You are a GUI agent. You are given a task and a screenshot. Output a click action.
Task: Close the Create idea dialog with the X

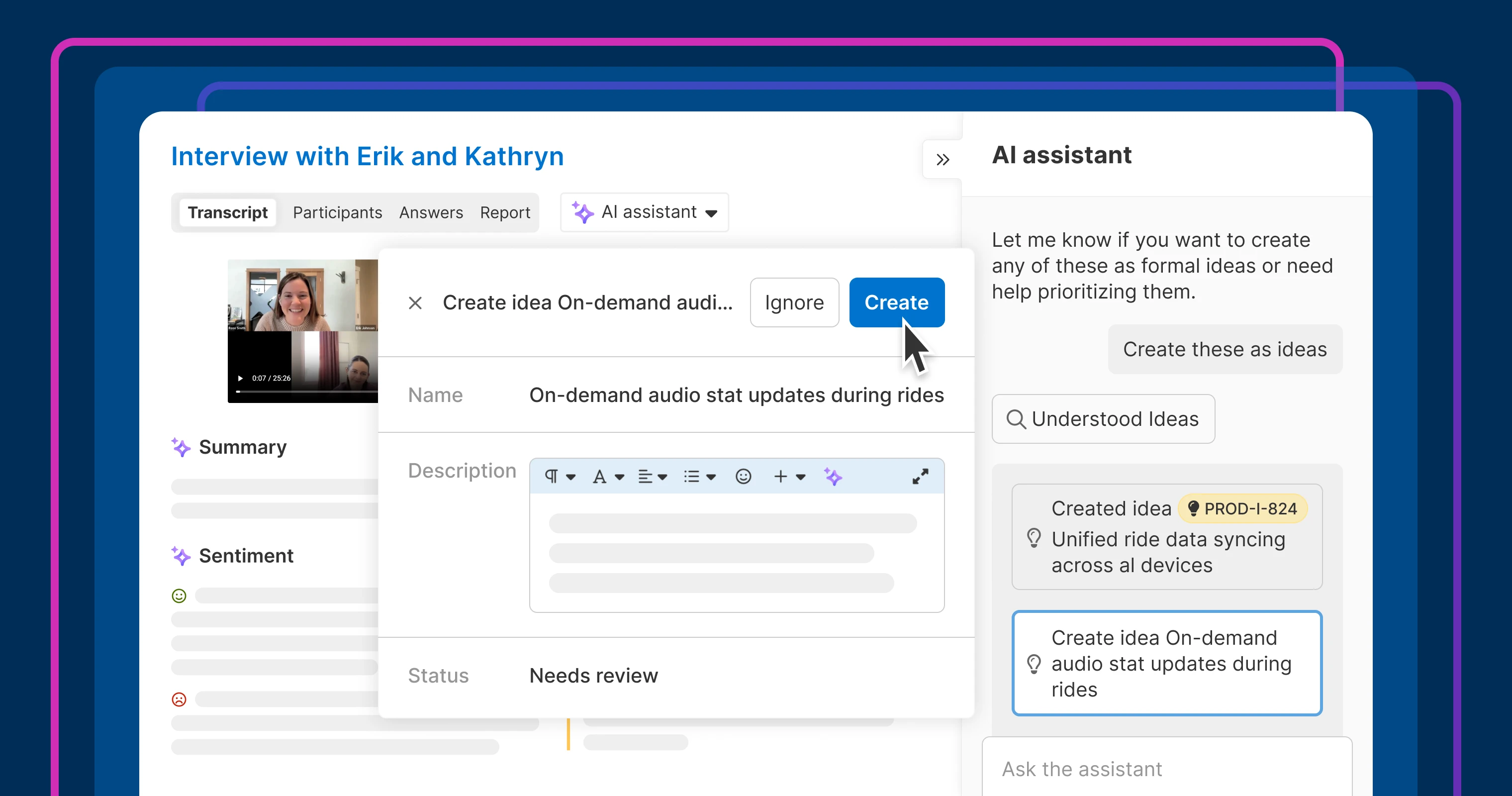point(415,303)
